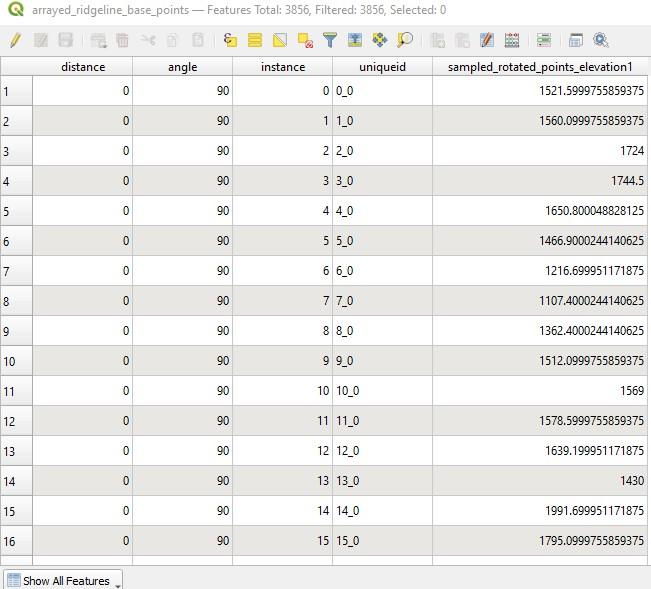Click the Cut scissors icon
The height and width of the screenshot is (589, 651).
[148, 40]
